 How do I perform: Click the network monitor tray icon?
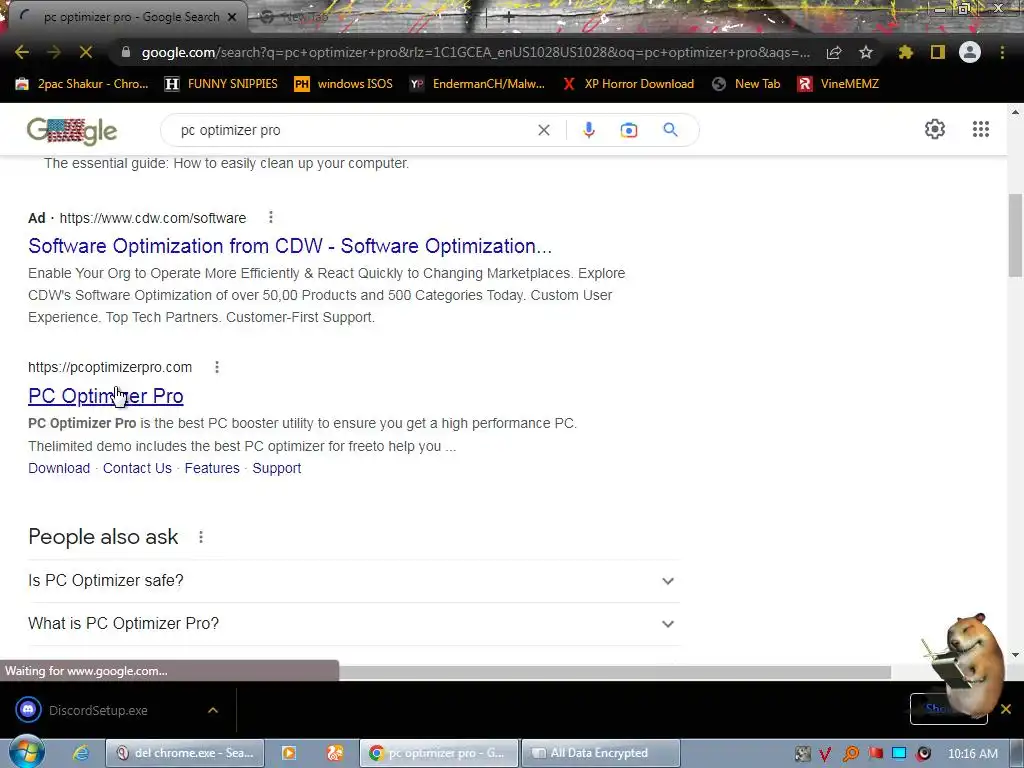pos(899,754)
